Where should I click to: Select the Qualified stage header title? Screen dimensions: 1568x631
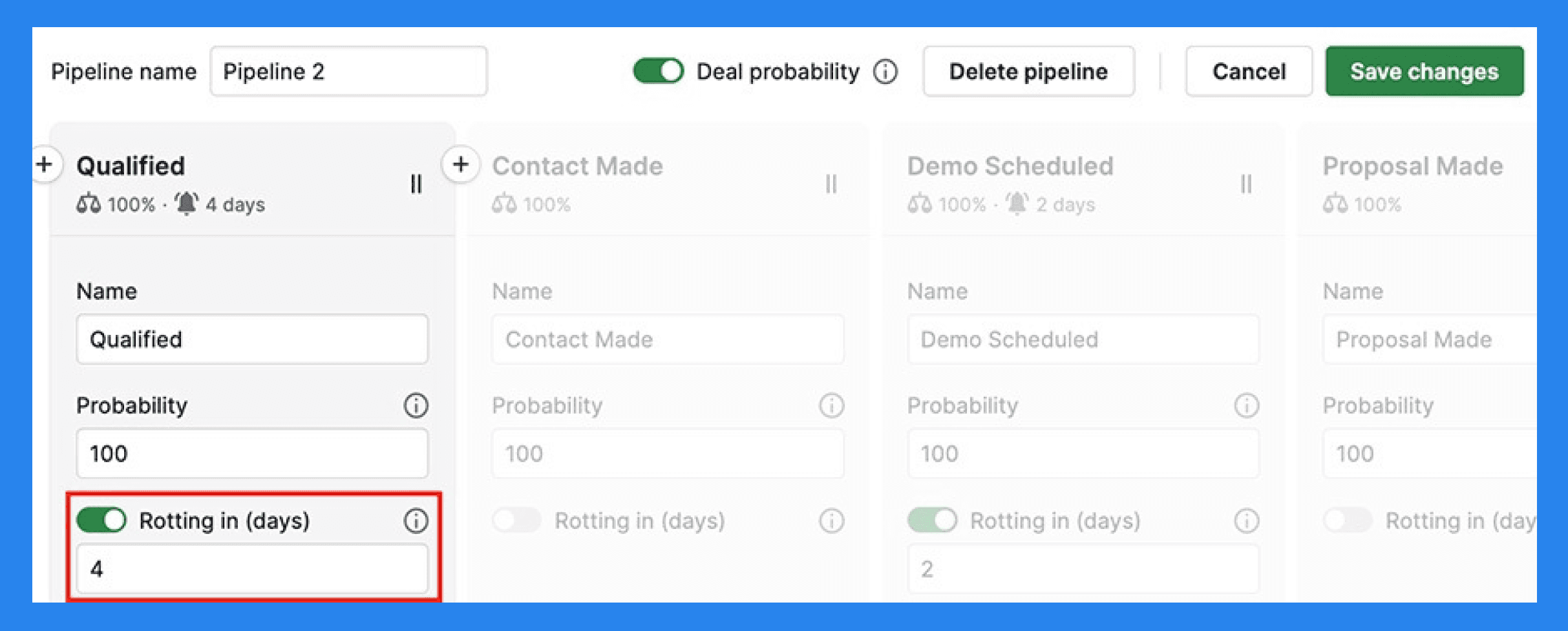tap(131, 166)
